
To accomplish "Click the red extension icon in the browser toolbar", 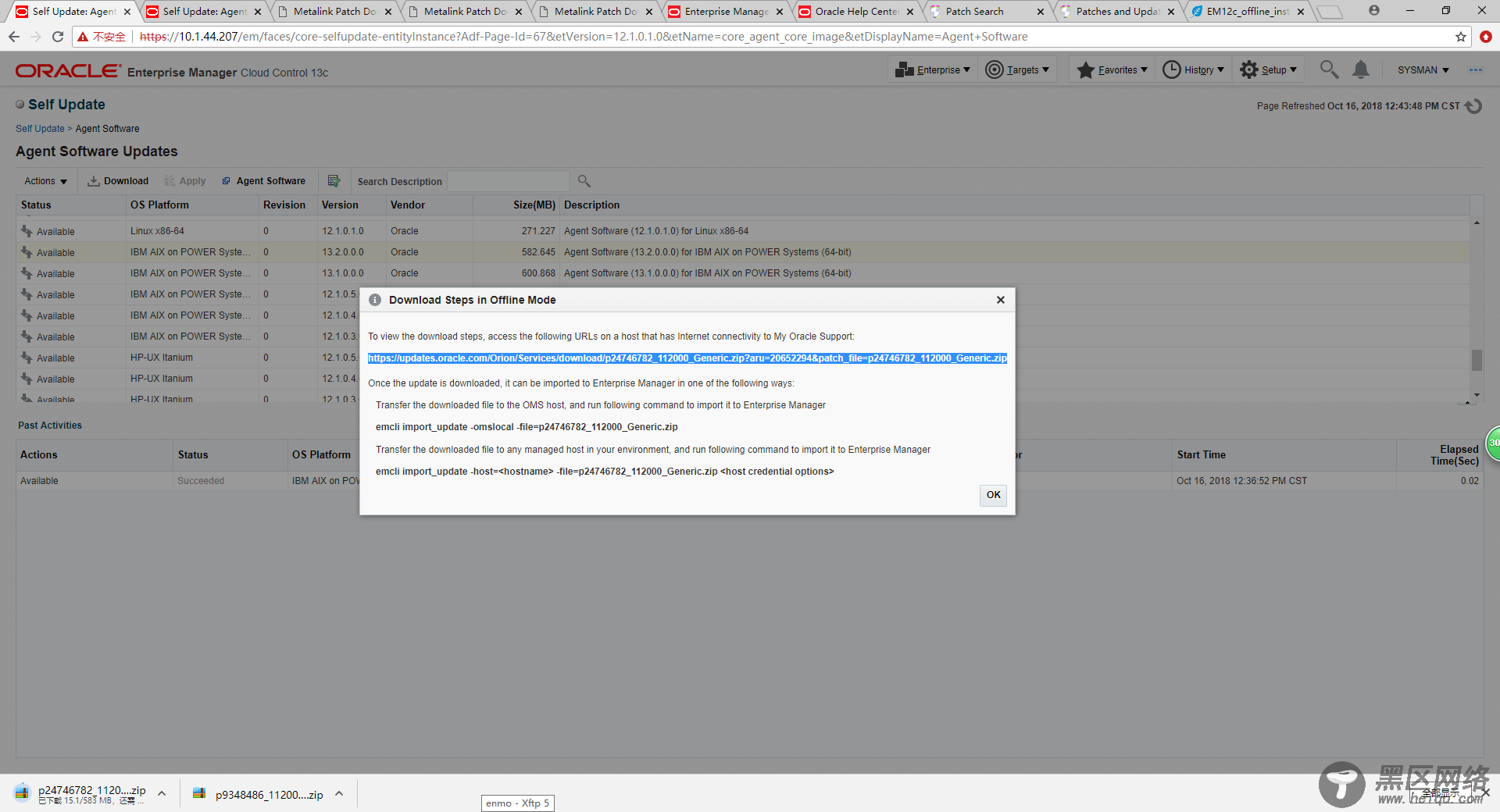I will [x=1485, y=37].
